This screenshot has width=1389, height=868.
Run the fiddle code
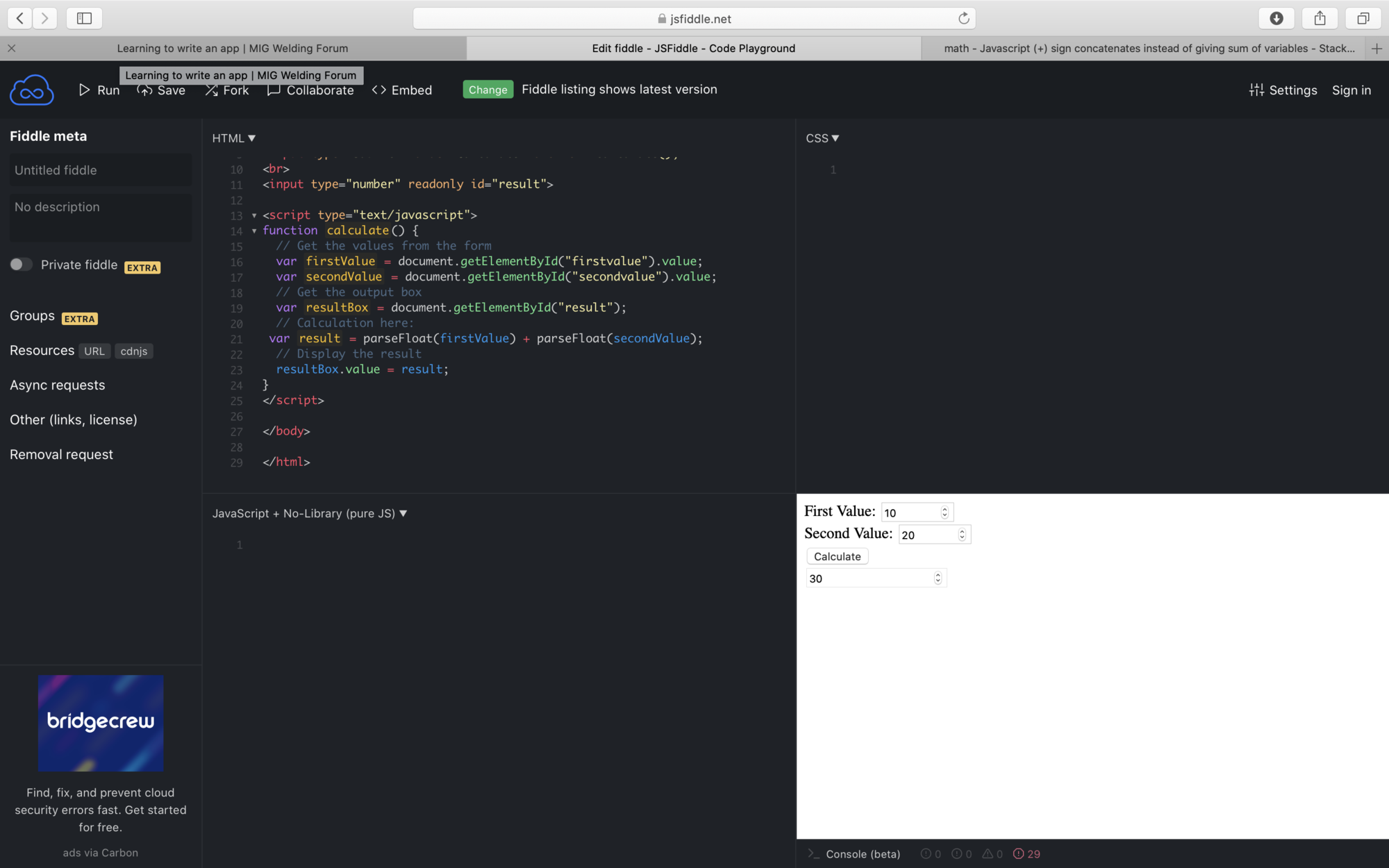click(x=99, y=90)
